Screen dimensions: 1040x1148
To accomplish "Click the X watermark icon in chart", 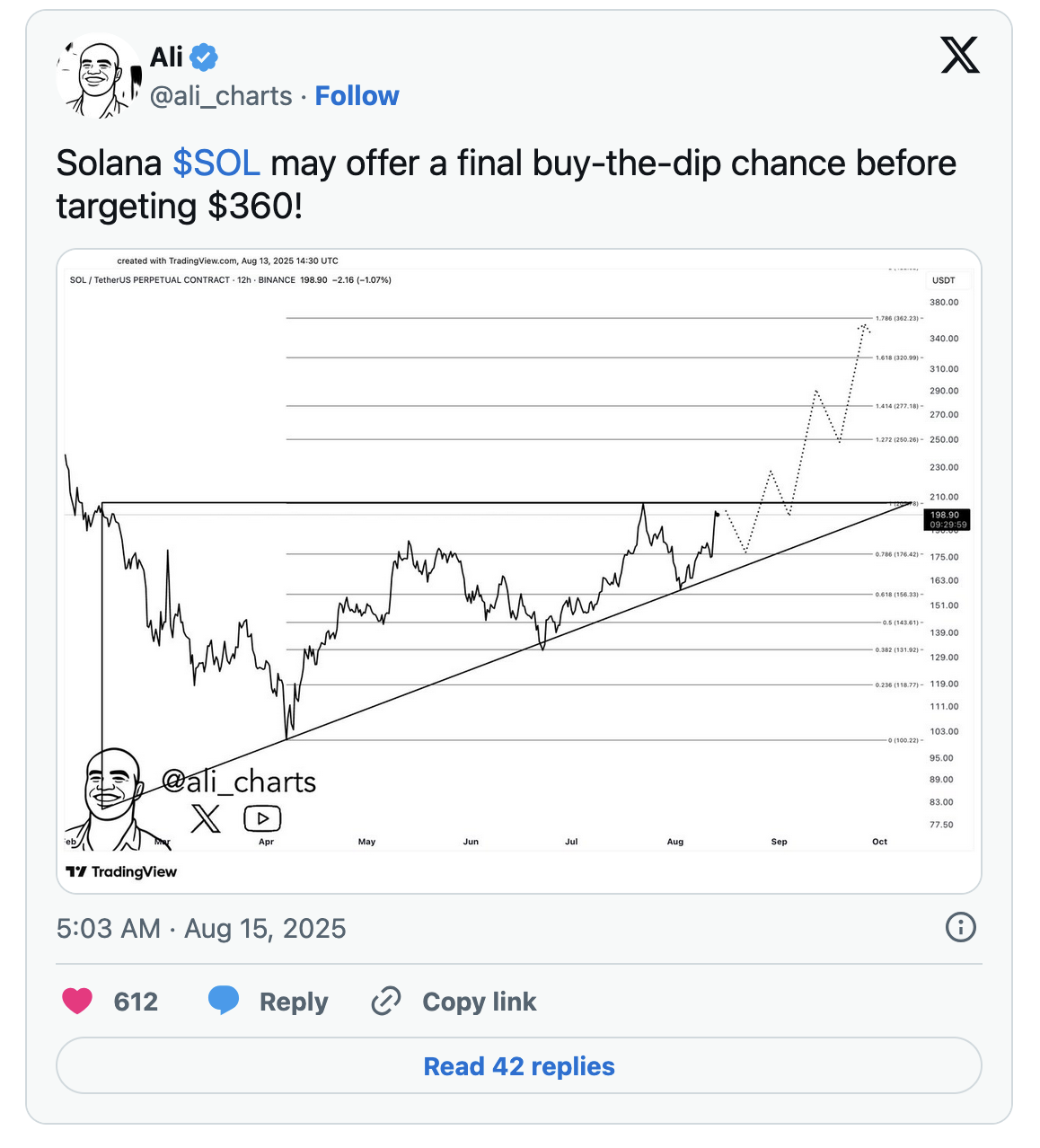I will [206, 818].
